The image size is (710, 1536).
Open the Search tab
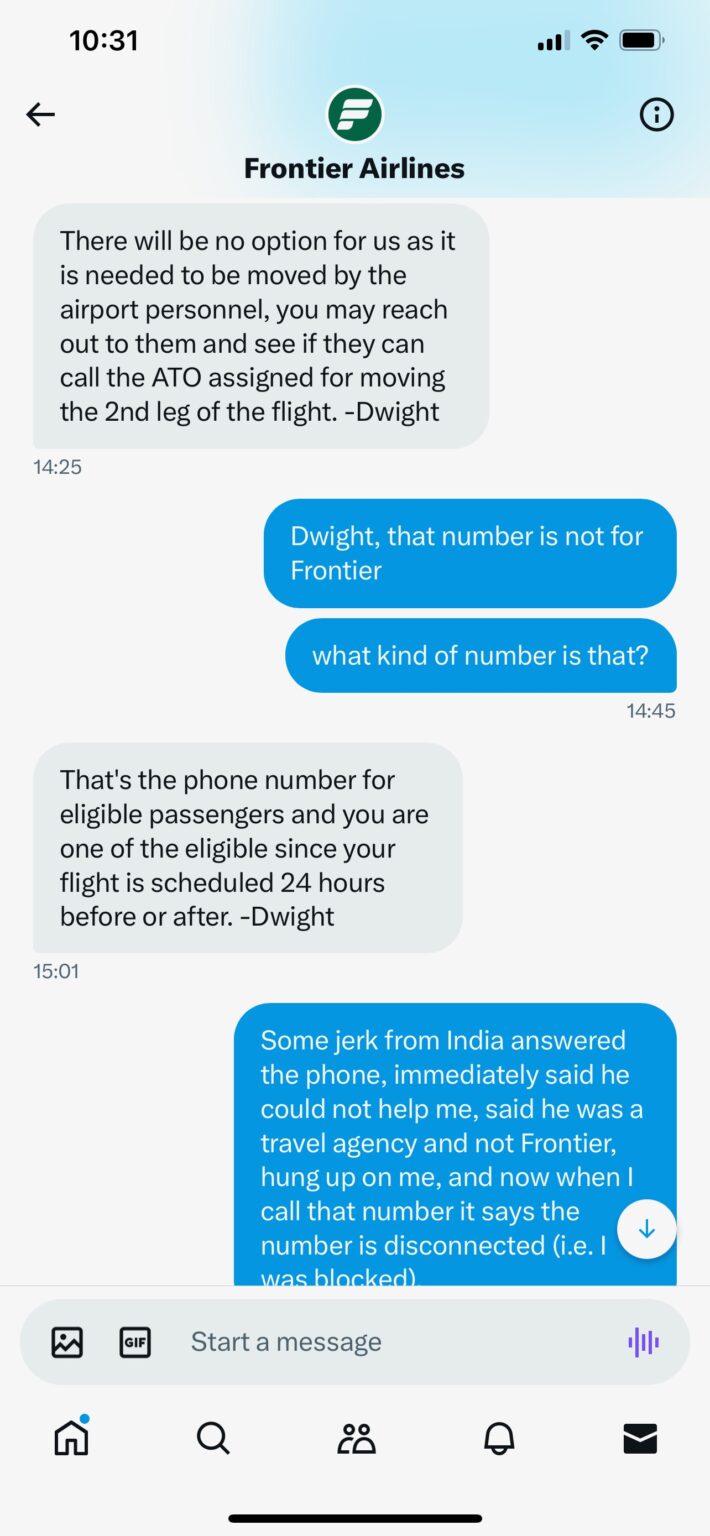point(213,1438)
